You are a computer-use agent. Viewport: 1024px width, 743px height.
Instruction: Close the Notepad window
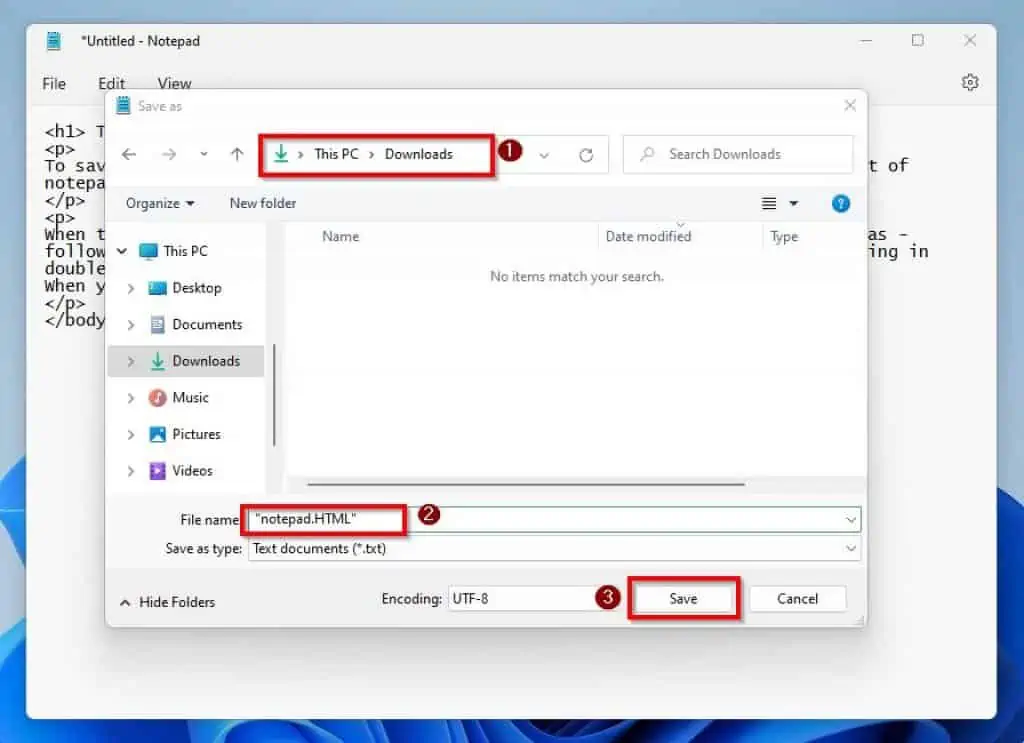click(x=970, y=40)
